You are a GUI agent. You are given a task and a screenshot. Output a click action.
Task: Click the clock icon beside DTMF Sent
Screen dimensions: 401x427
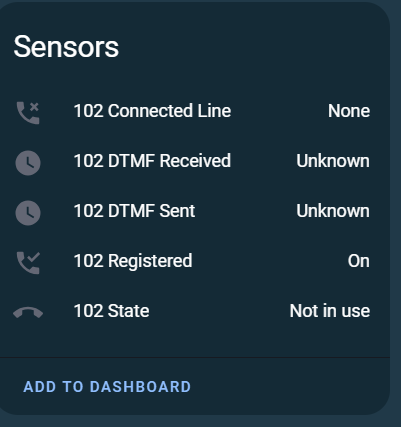pyautogui.click(x=28, y=213)
